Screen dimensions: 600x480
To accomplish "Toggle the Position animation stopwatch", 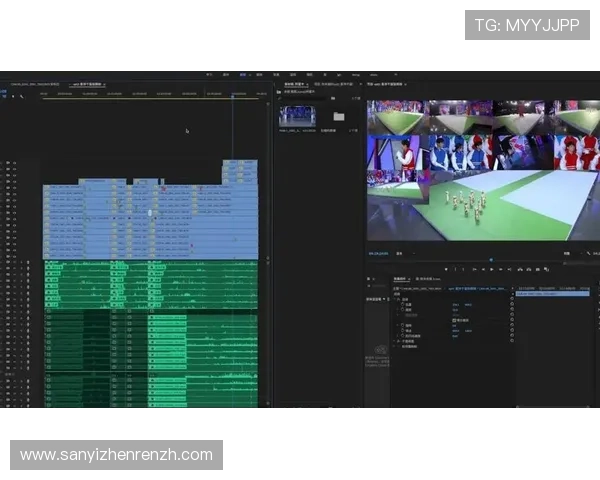I will [402, 303].
